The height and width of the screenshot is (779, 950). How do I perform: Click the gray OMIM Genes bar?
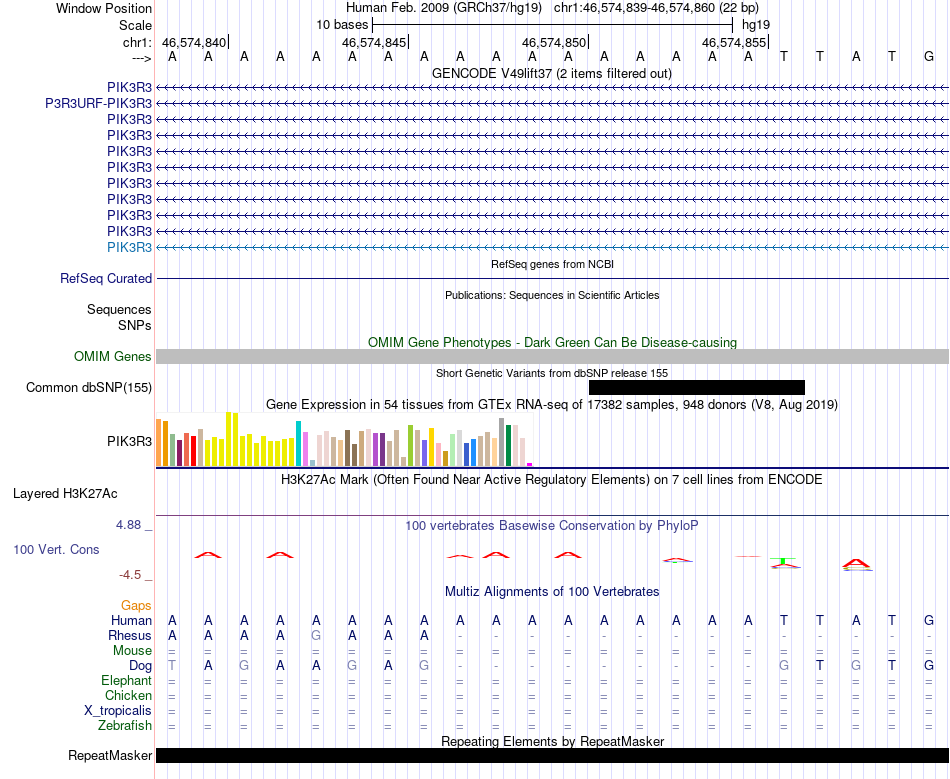[553, 356]
